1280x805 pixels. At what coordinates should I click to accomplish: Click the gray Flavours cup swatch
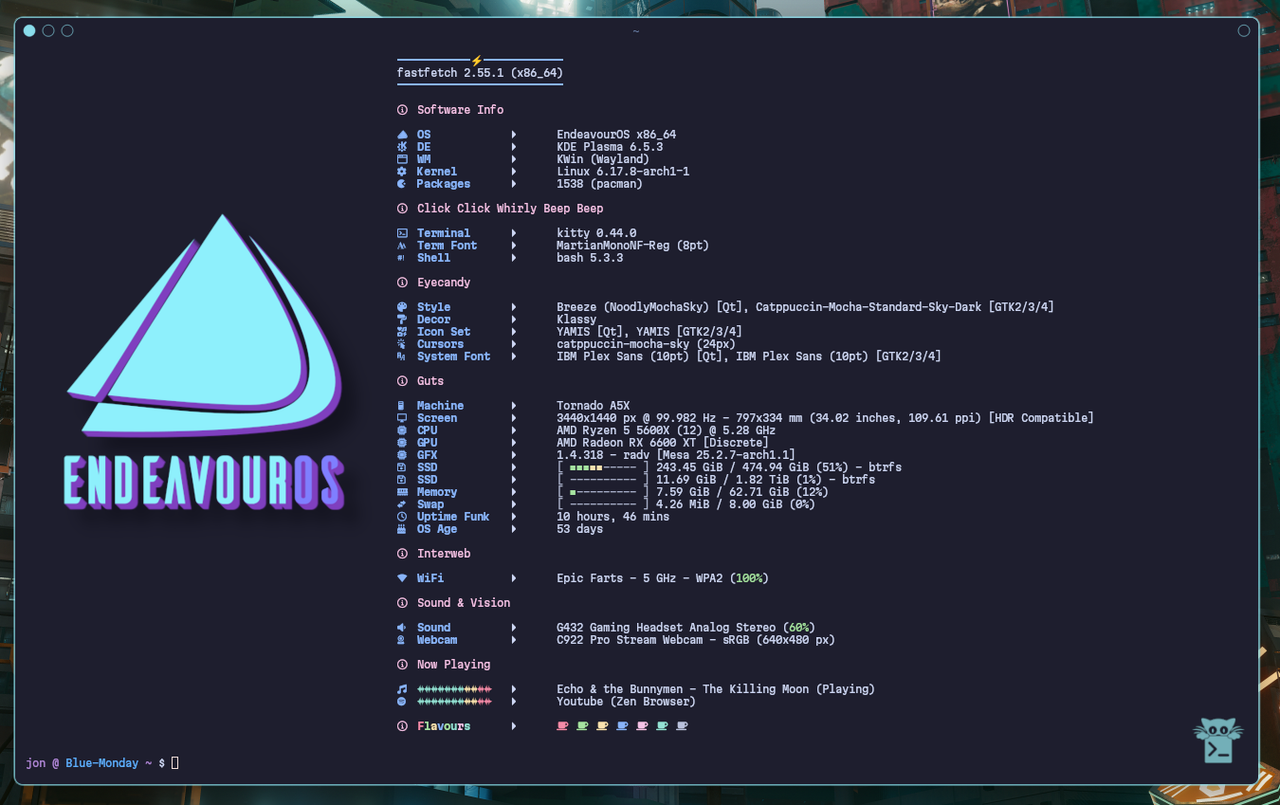click(682, 726)
